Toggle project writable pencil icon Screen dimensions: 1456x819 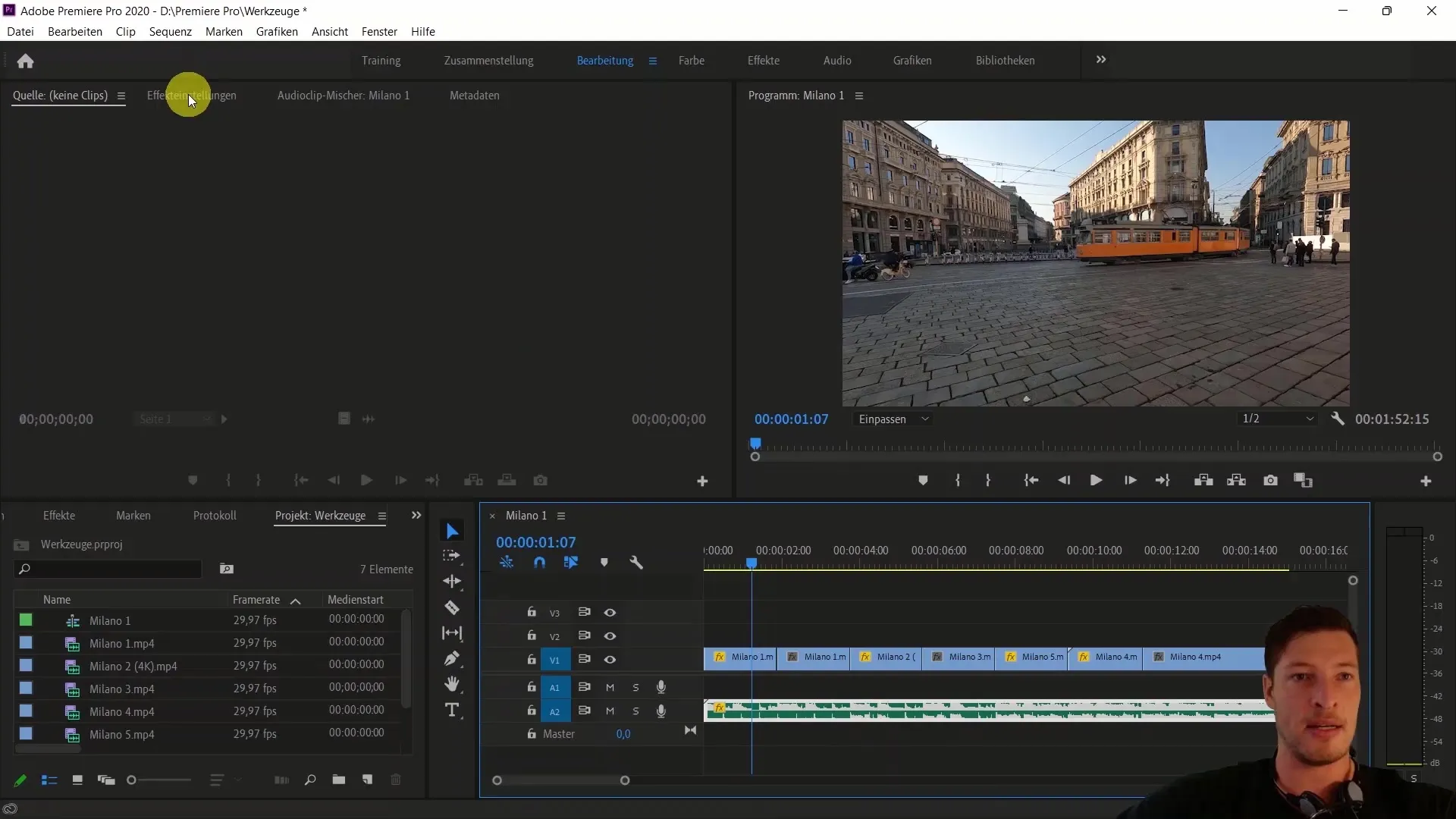pos(20,780)
